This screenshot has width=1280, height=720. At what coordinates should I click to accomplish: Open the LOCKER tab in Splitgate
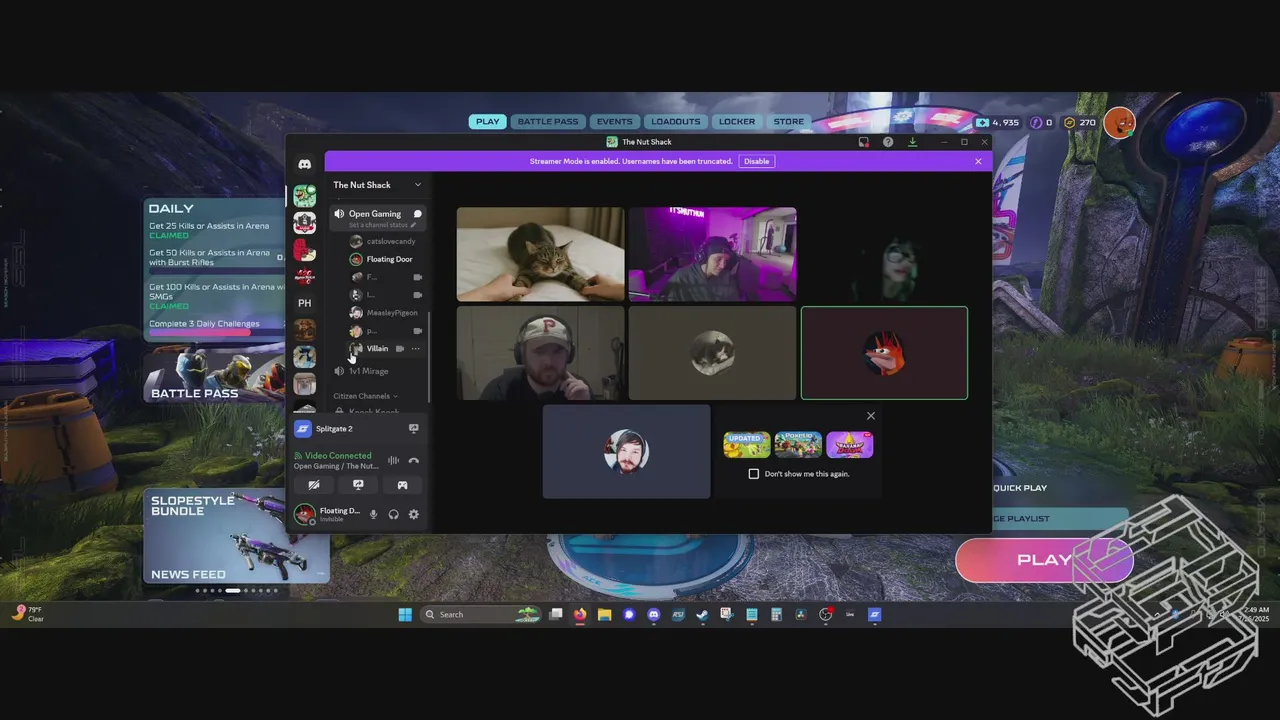tap(737, 122)
